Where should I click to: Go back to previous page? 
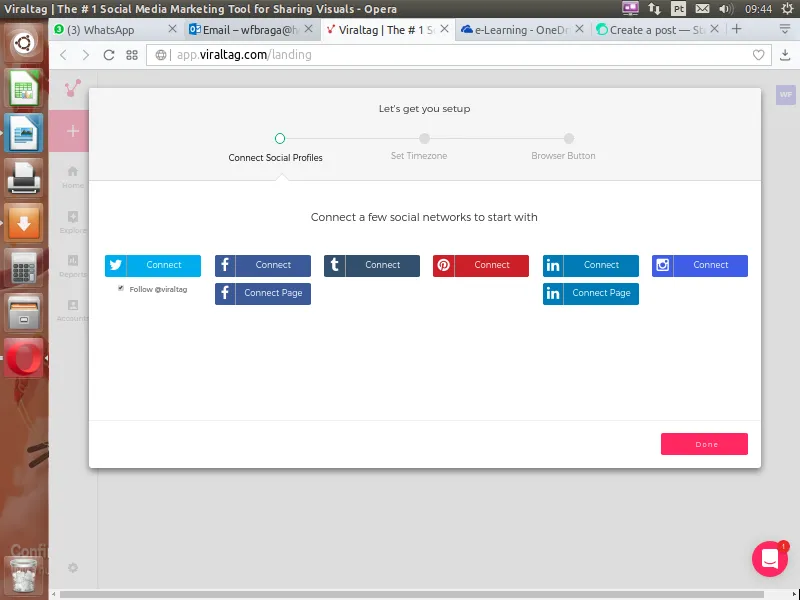(x=63, y=55)
